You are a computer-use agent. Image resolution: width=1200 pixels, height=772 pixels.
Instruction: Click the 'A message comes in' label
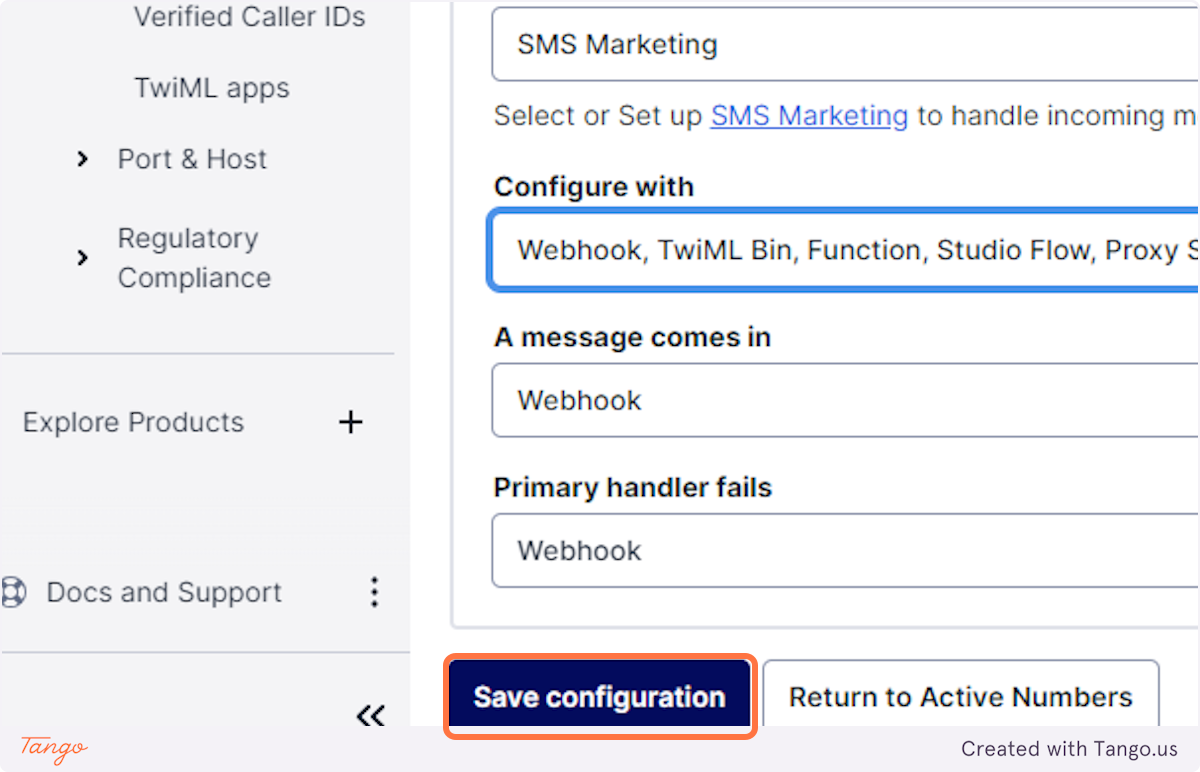tap(632, 337)
